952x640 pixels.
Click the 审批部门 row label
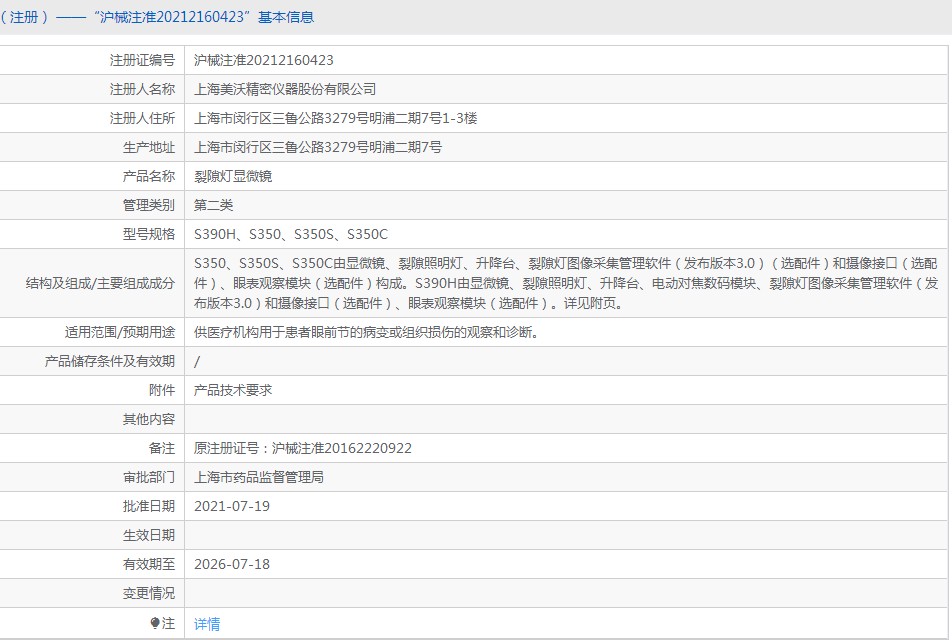tap(149, 477)
